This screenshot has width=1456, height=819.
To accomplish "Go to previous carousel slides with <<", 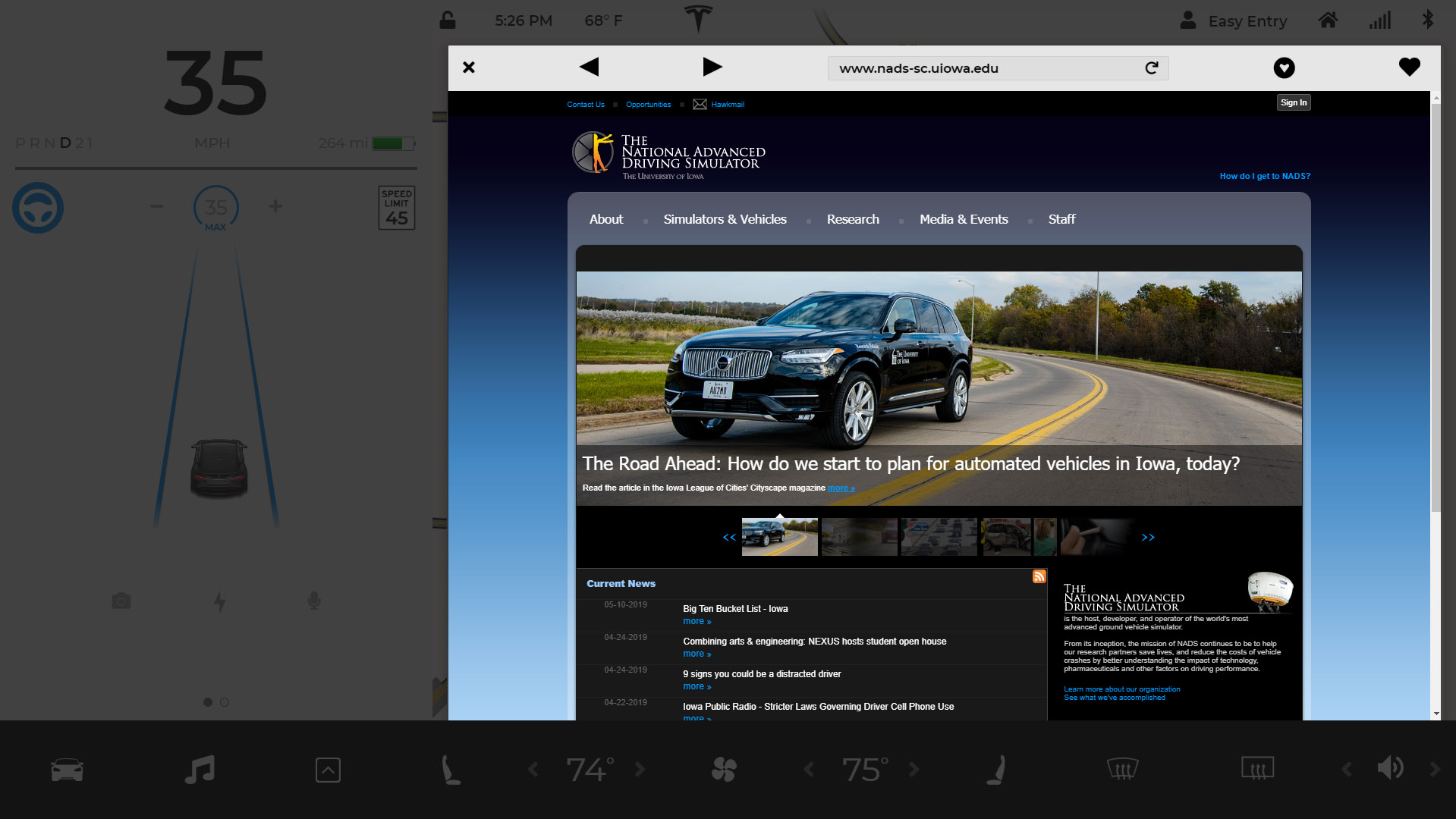I will pyautogui.click(x=729, y=537).
